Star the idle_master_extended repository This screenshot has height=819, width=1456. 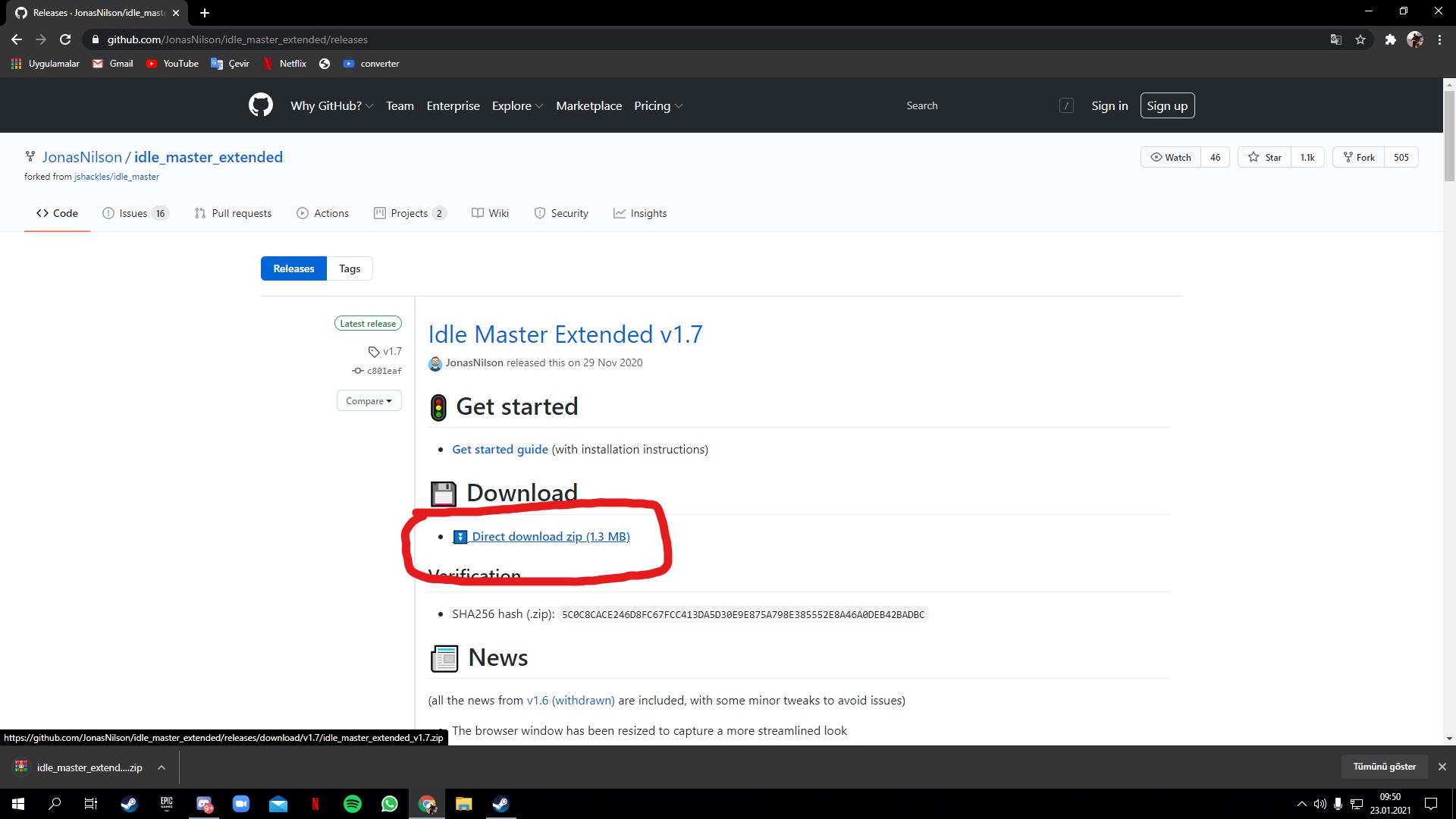1265,157
